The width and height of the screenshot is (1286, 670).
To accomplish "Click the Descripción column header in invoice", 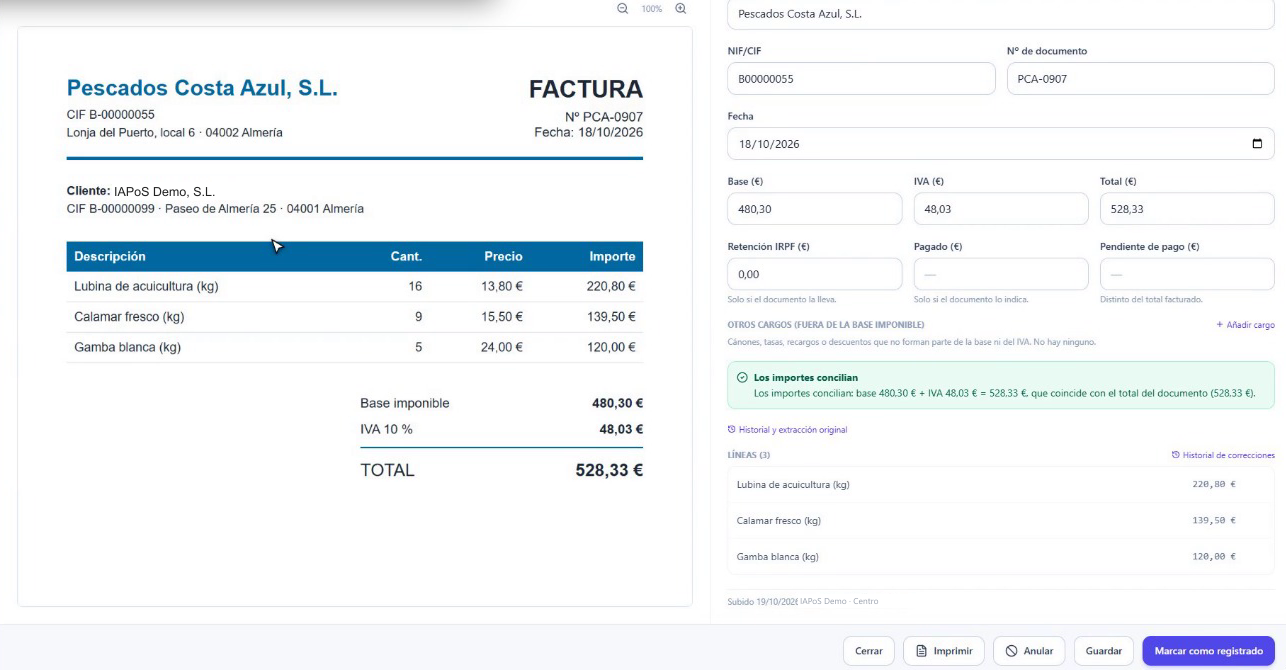I will (110, 257).
